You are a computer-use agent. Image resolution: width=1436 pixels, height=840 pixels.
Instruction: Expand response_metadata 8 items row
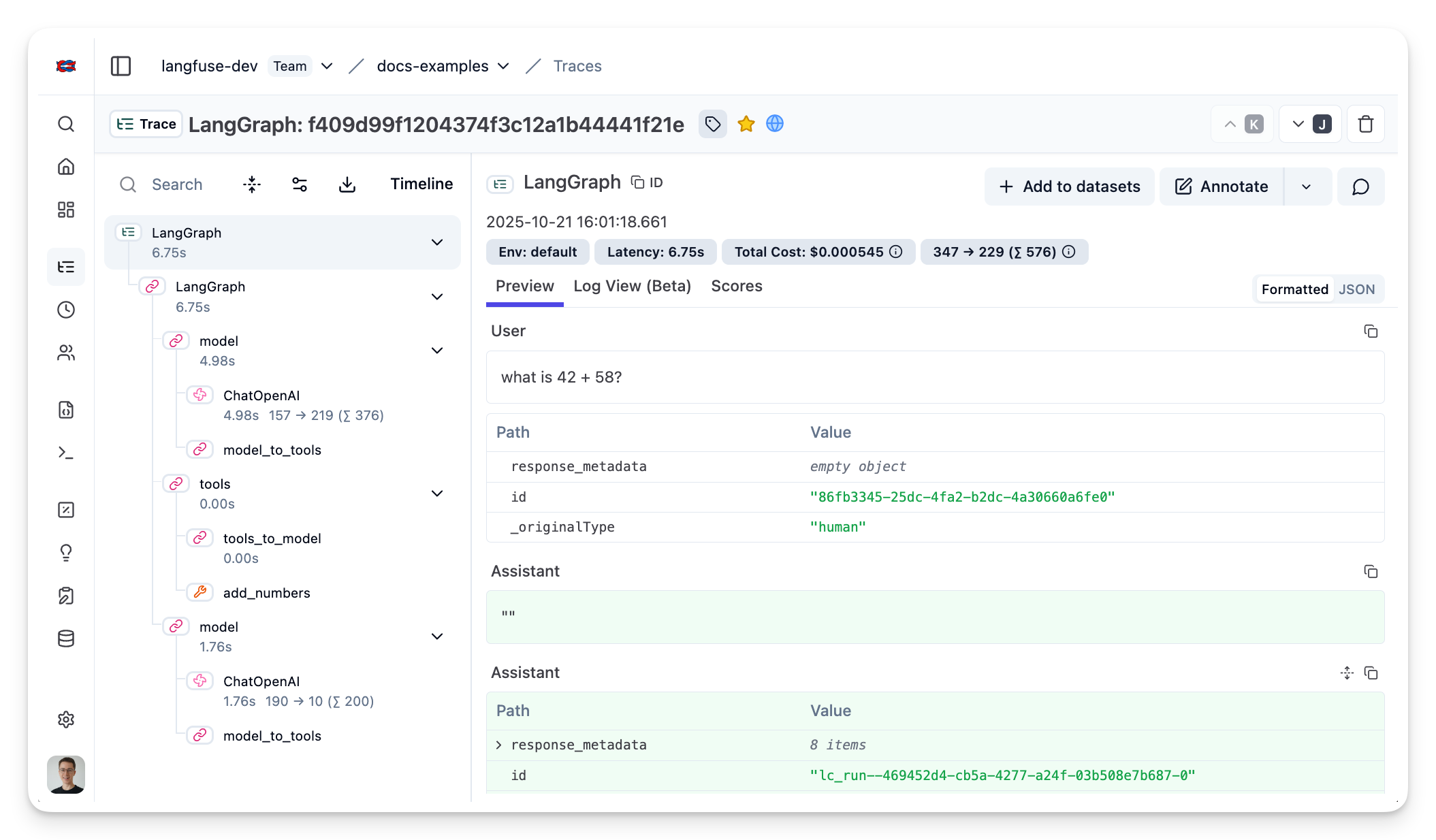point(499,745)
